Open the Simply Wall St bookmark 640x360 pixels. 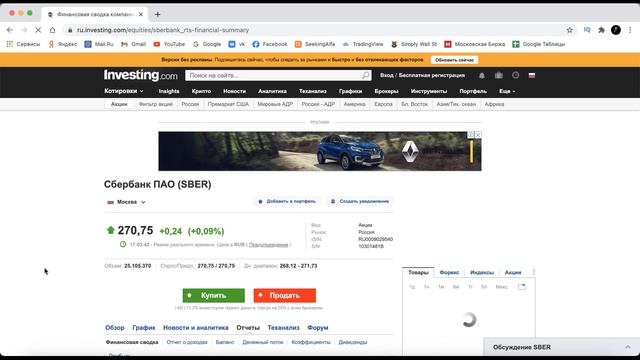[x=414, y=44]
